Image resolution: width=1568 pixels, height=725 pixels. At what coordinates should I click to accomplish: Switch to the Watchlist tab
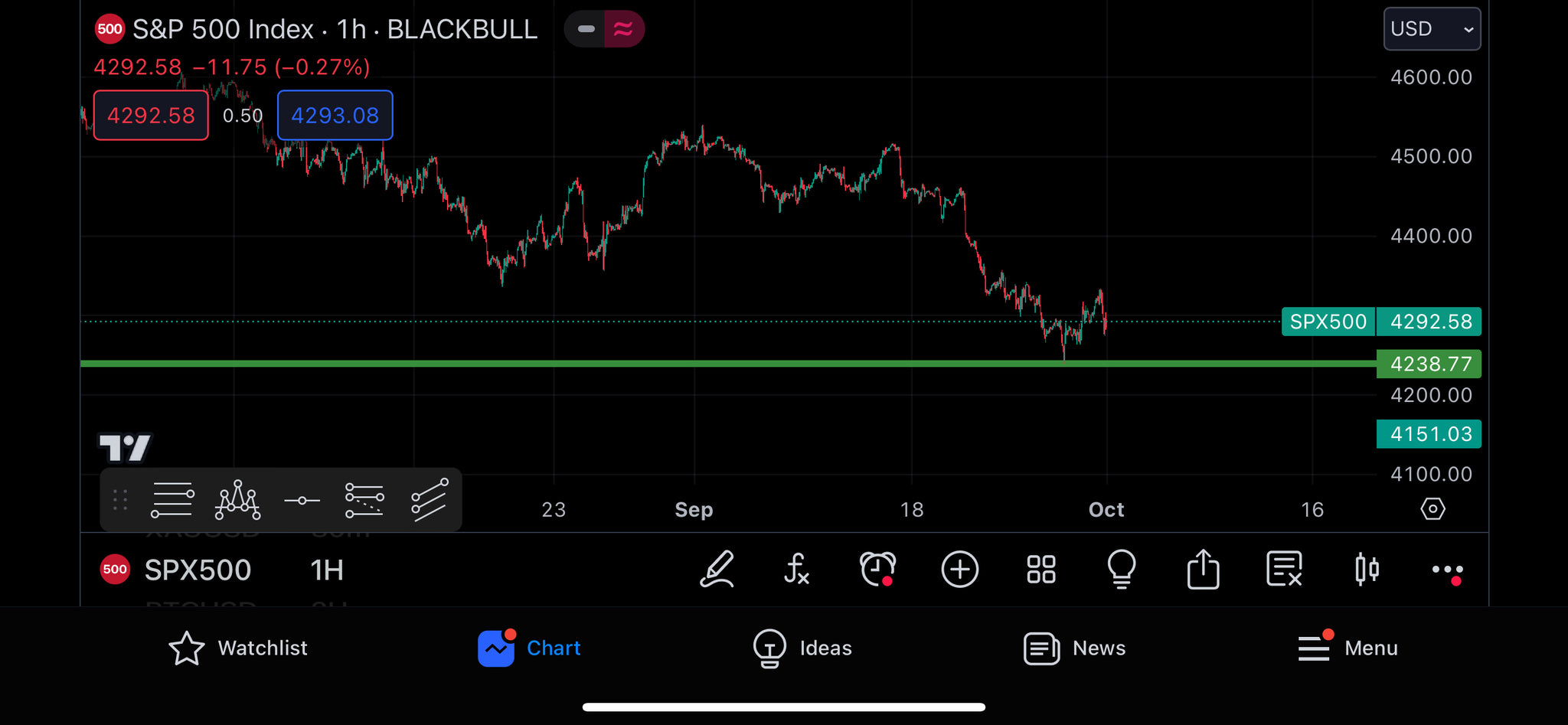coord(238,648)
